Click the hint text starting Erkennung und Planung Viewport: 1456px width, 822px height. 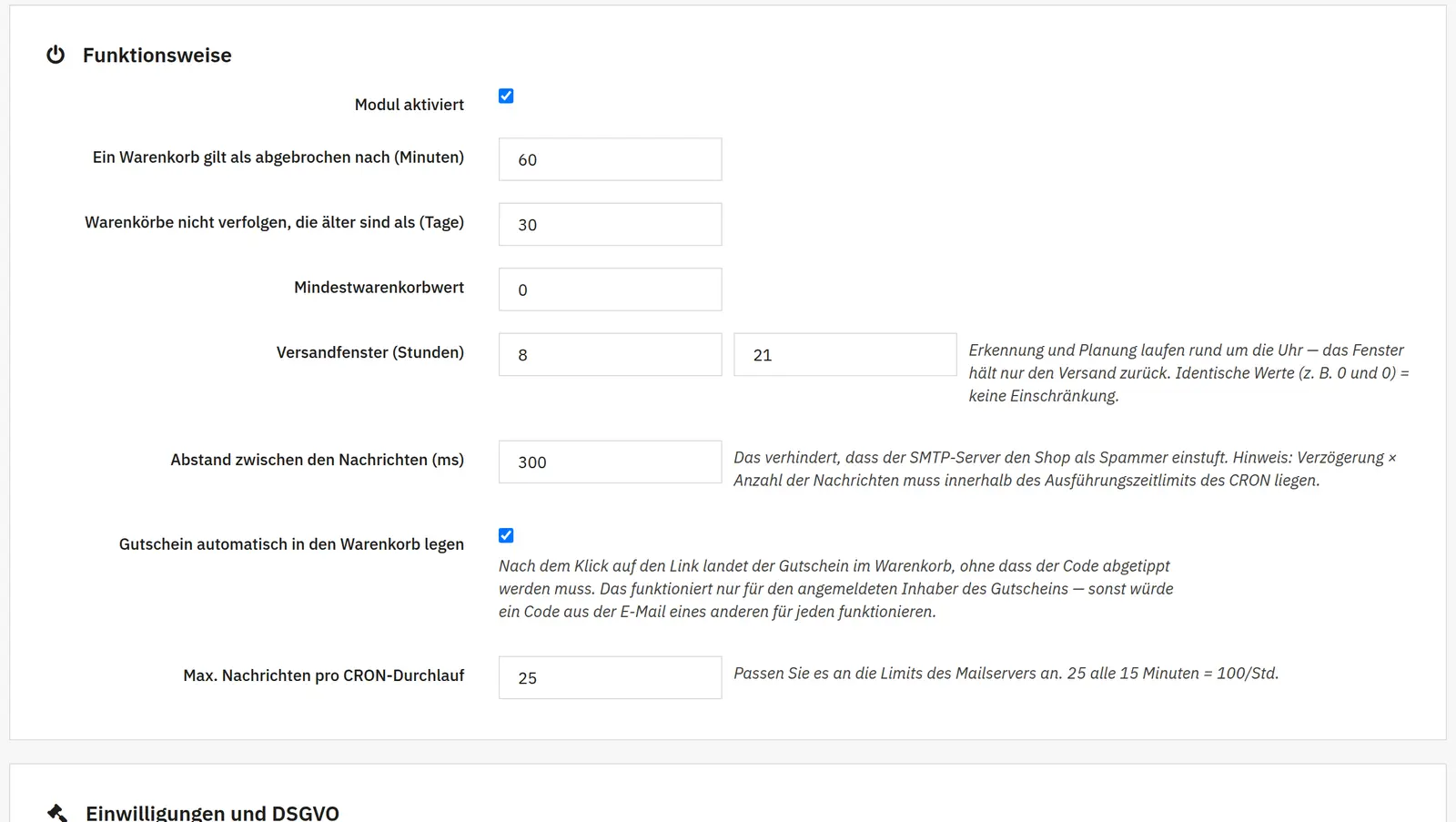(1189, 373)
